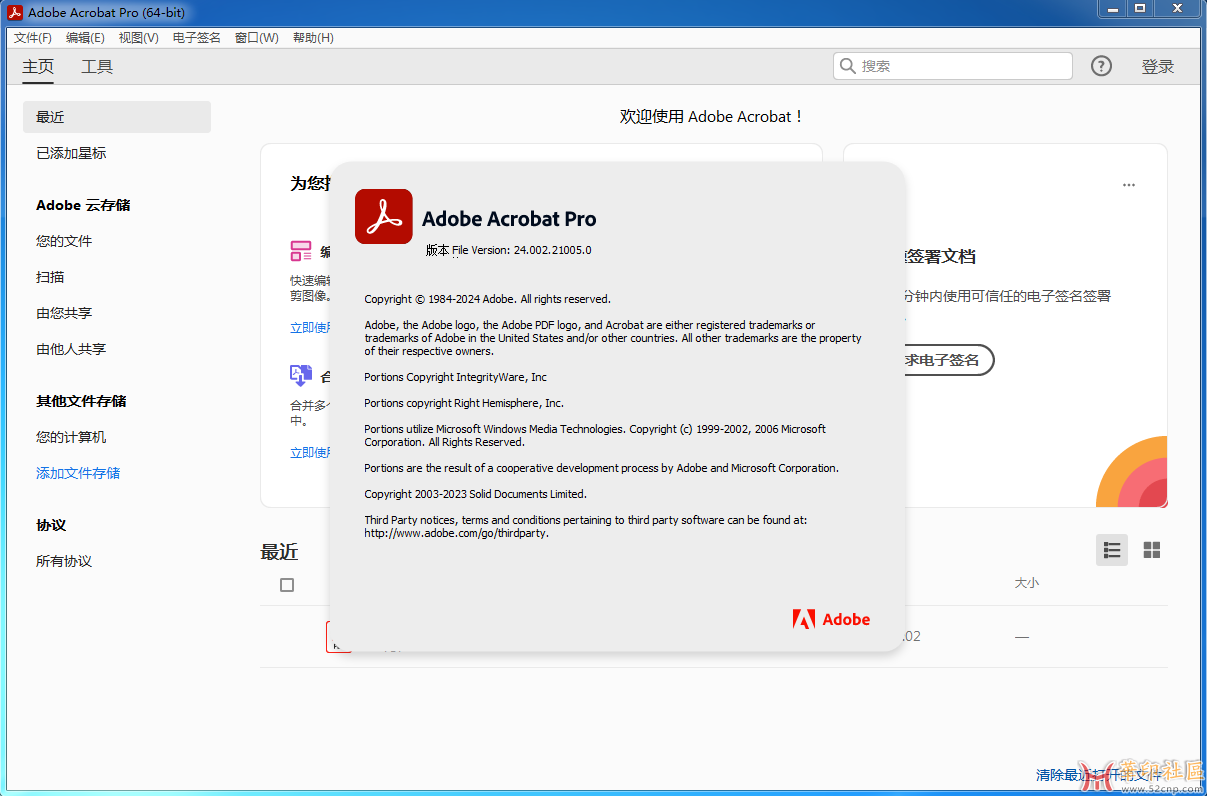Image resolution: width=1207 pixels, height=796 pixels.
Task: Click the version text 24.002.21005.0
Action: pos(553,250)
